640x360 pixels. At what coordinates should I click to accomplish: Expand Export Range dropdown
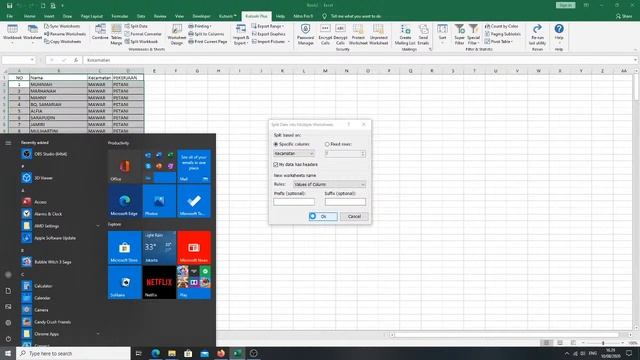click(x=268, y=26)
